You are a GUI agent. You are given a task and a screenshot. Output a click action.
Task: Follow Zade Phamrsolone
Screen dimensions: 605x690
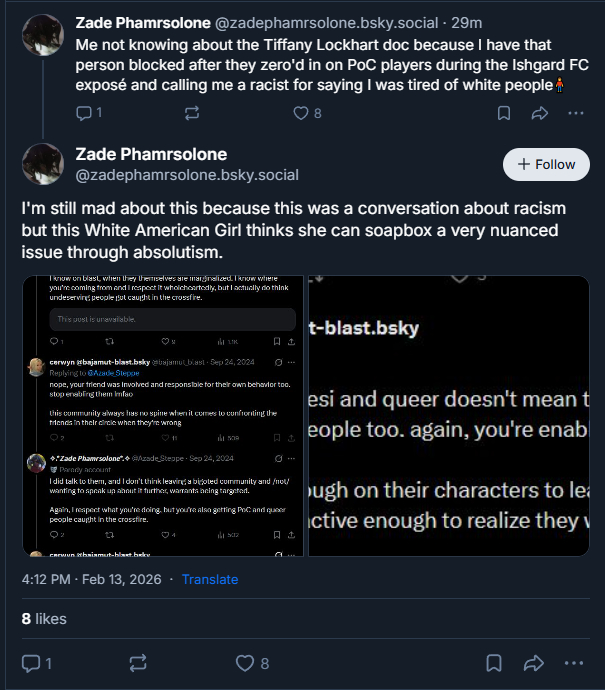coord(546,164)
